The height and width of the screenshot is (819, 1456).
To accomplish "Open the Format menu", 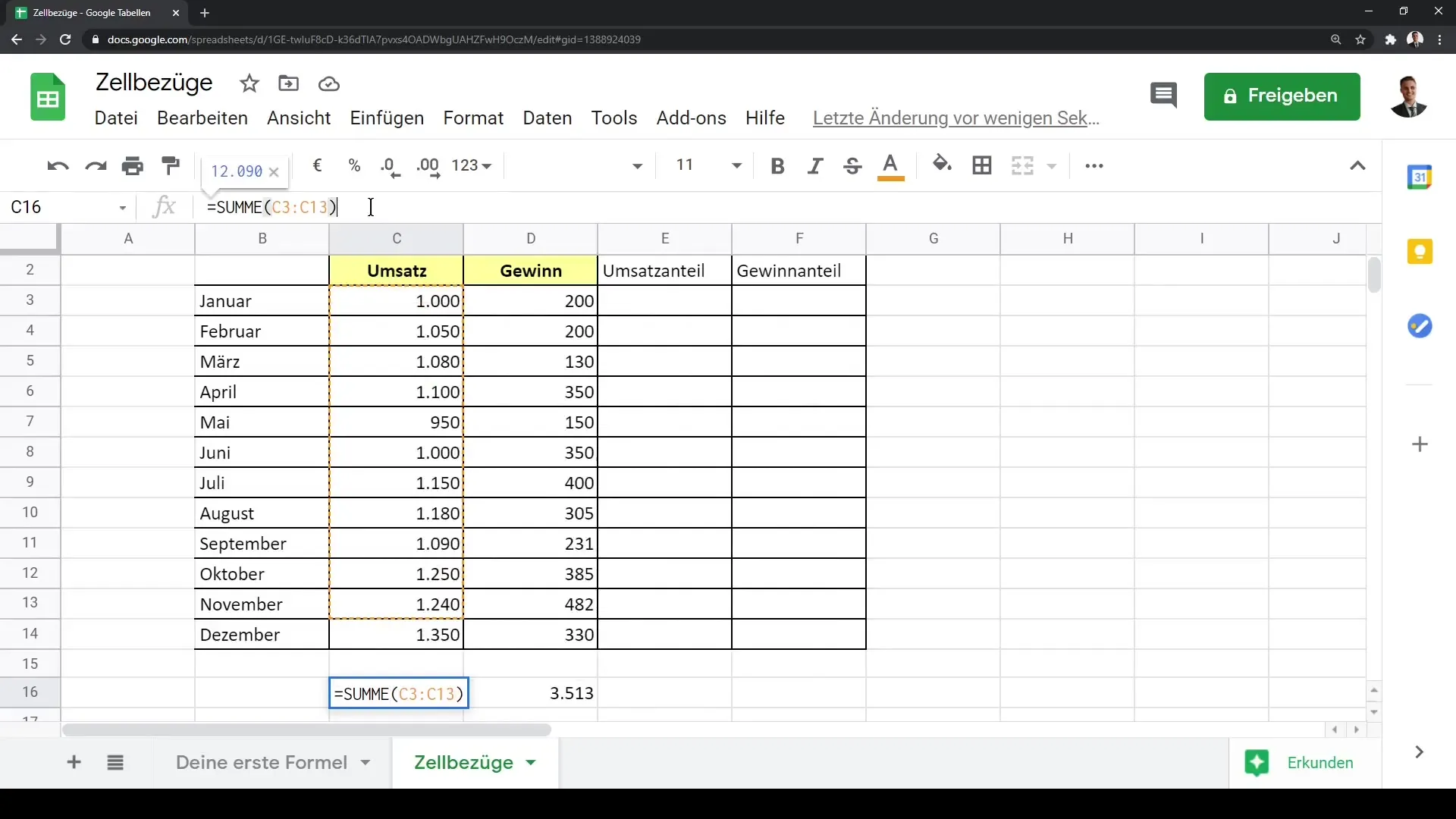I will (x=473, y=118).
